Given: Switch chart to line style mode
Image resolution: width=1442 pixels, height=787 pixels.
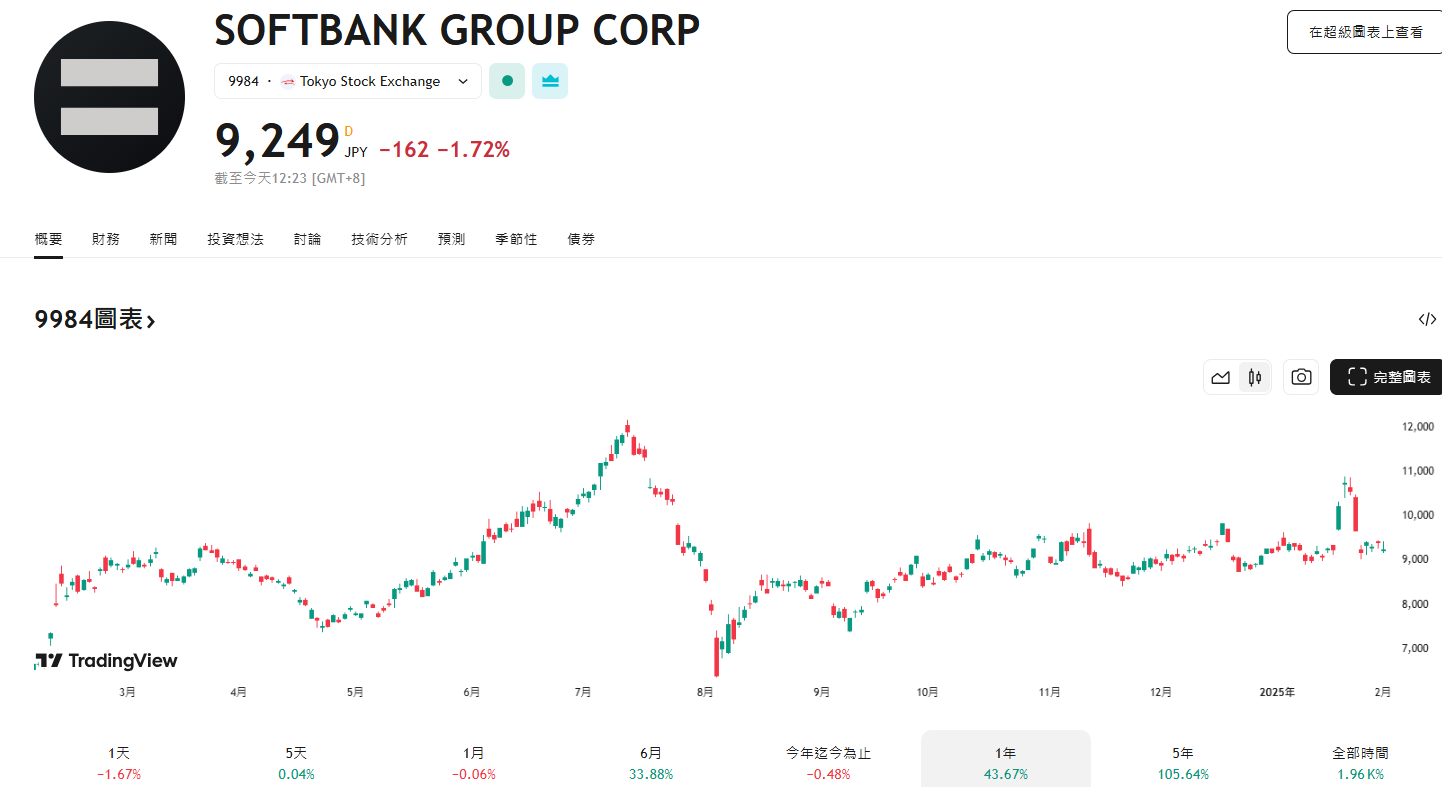Looking at the screenshot, I should (x=1221, y=377).
